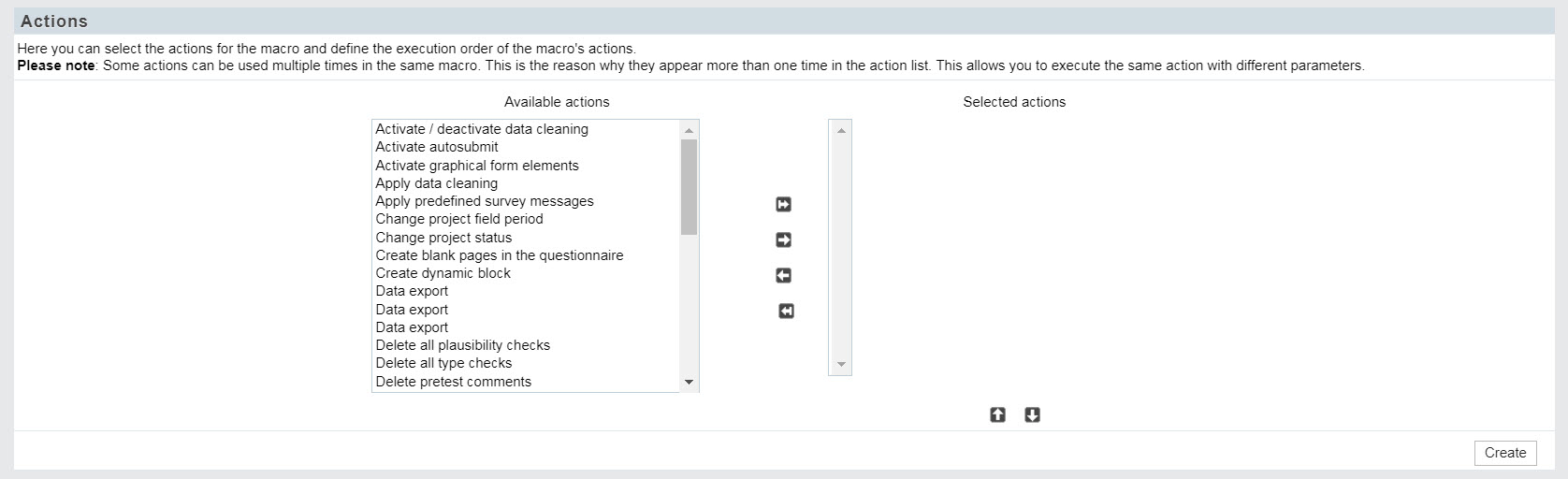Click the add-all-actions double arrow icon
The image size is (1568, 479).
784,204
